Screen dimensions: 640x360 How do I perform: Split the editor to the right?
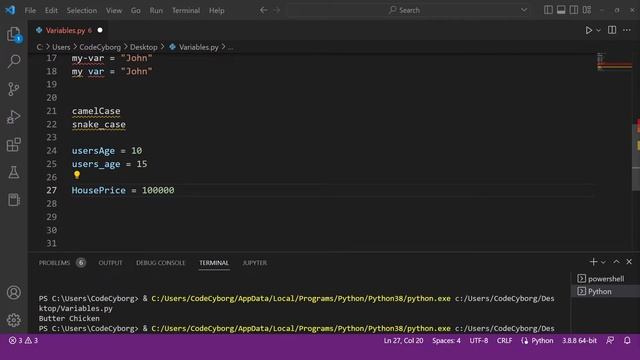pos(612,30)
